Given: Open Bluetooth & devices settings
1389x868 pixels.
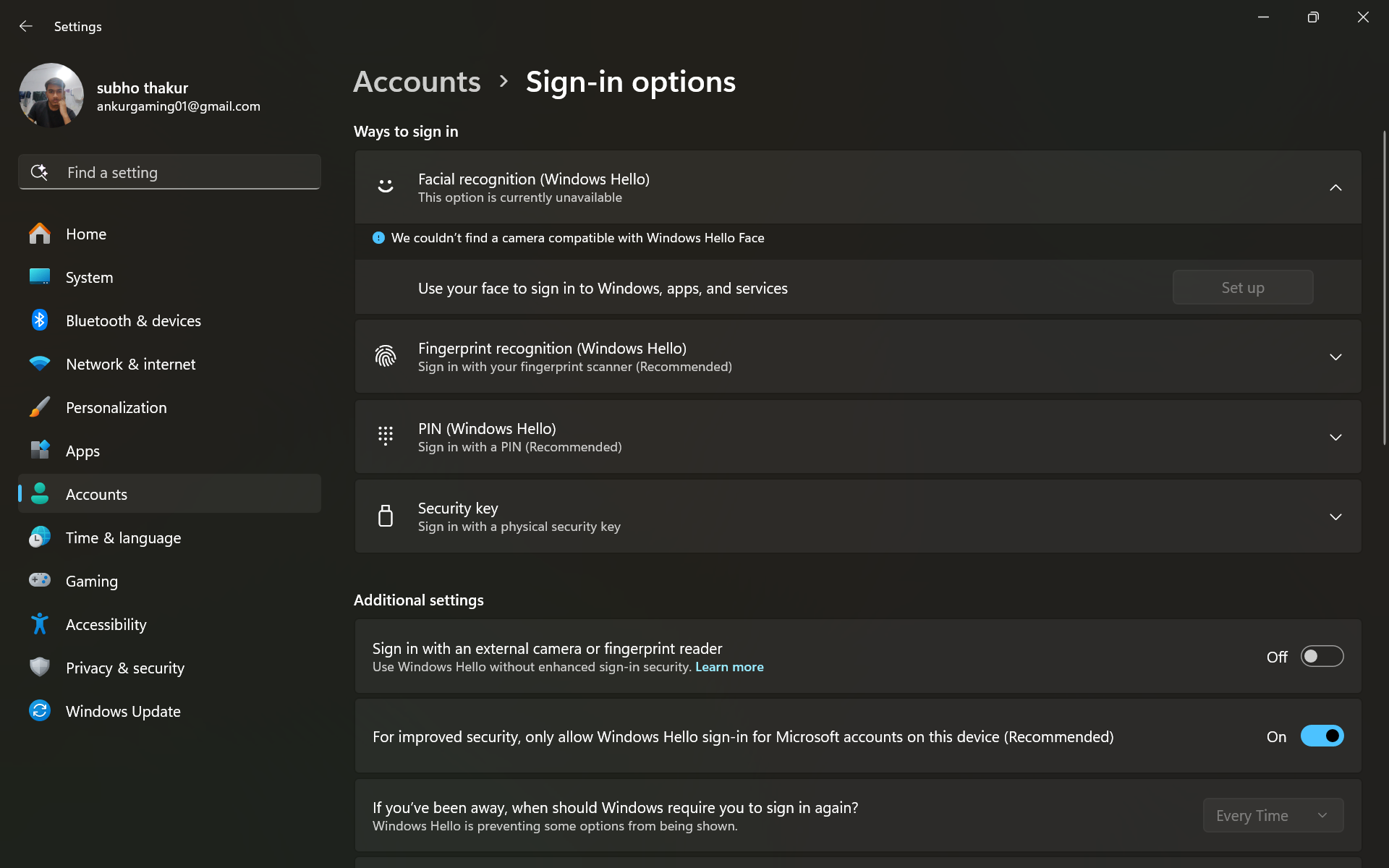Looking at the screenshot, I should pyautogui.click(x=169, y=320).
